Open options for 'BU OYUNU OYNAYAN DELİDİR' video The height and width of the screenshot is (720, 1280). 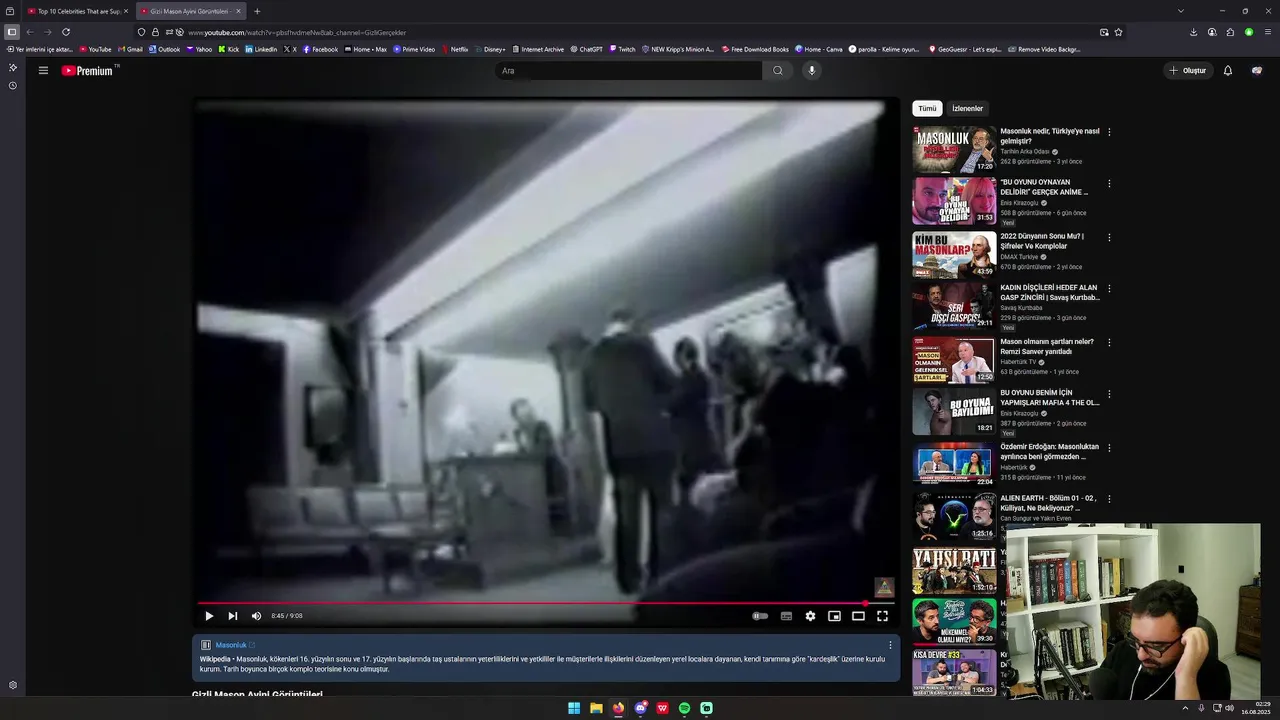(x=1109, y=184)
